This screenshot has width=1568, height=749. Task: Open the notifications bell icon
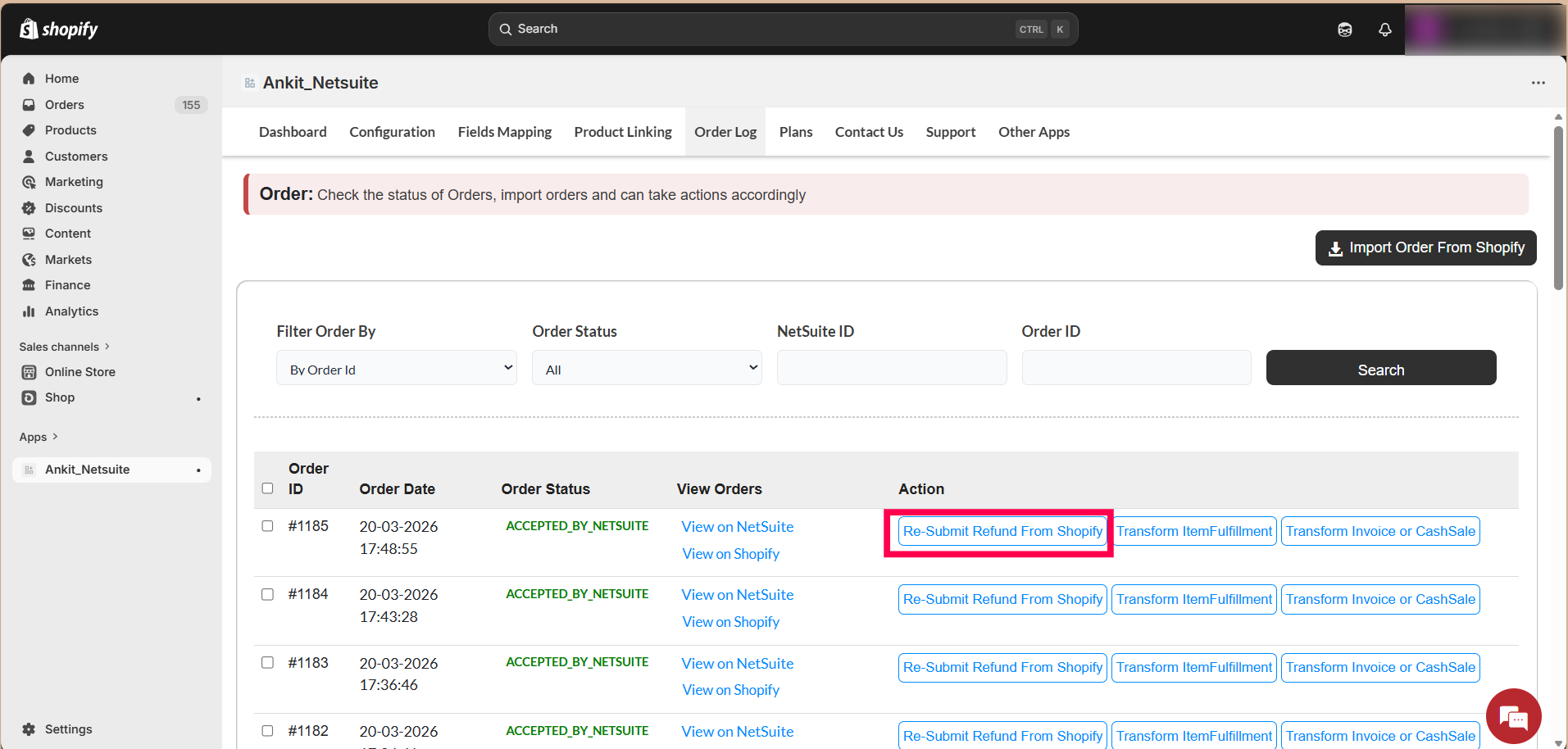click(1384, 30)
